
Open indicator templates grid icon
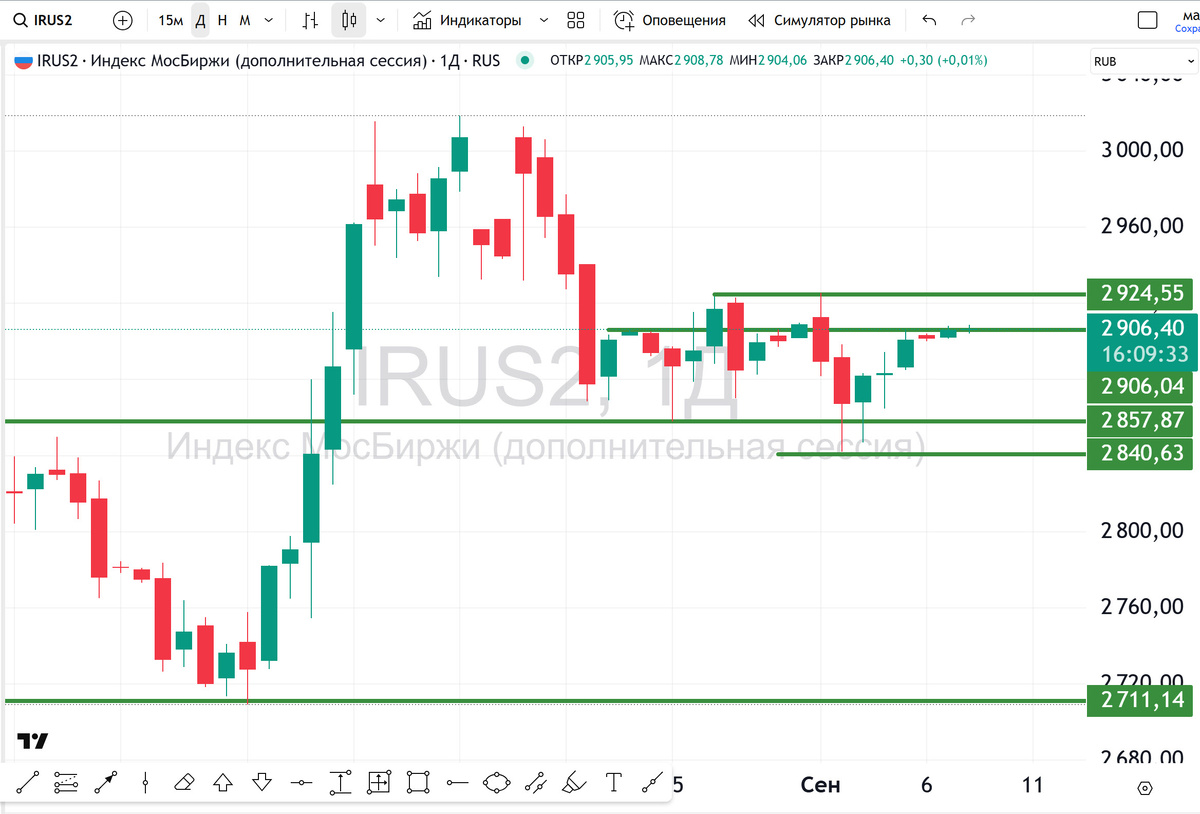[575, 20]
